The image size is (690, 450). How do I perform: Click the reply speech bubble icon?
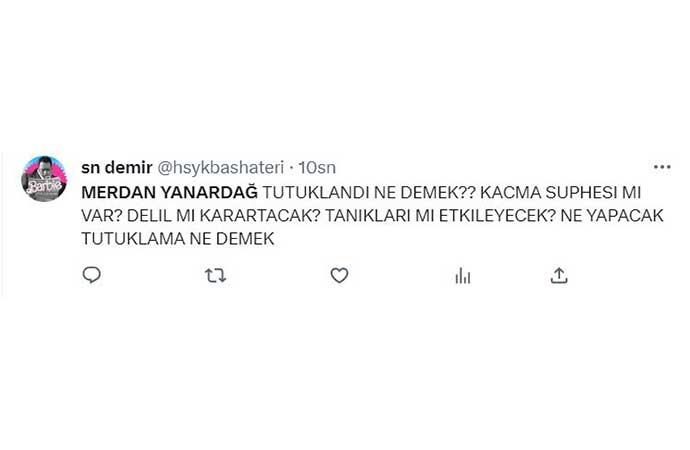point(91,275)
